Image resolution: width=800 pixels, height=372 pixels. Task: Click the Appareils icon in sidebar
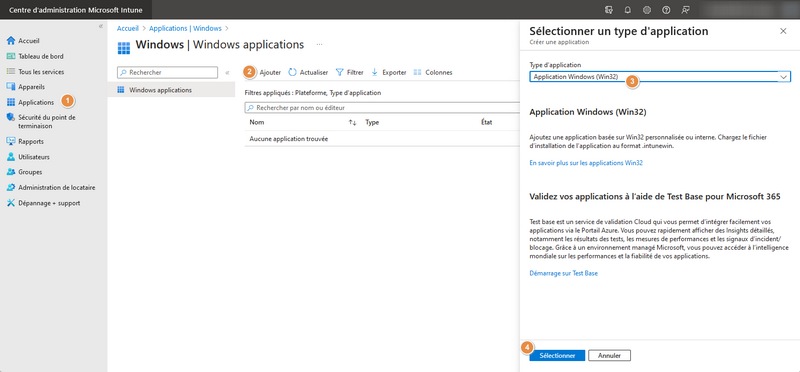tap(11, 87)
